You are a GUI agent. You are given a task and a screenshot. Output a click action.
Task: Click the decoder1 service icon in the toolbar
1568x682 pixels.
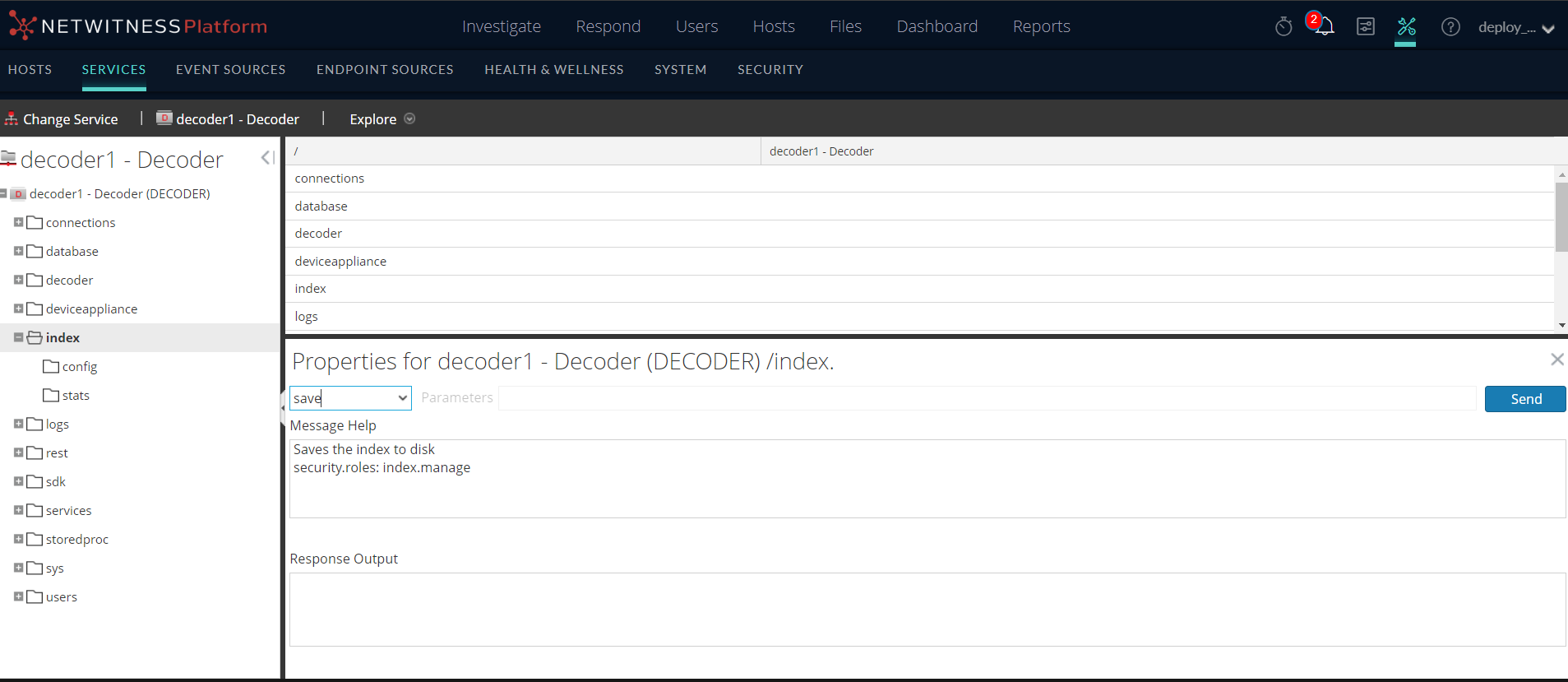pos(164,118)
